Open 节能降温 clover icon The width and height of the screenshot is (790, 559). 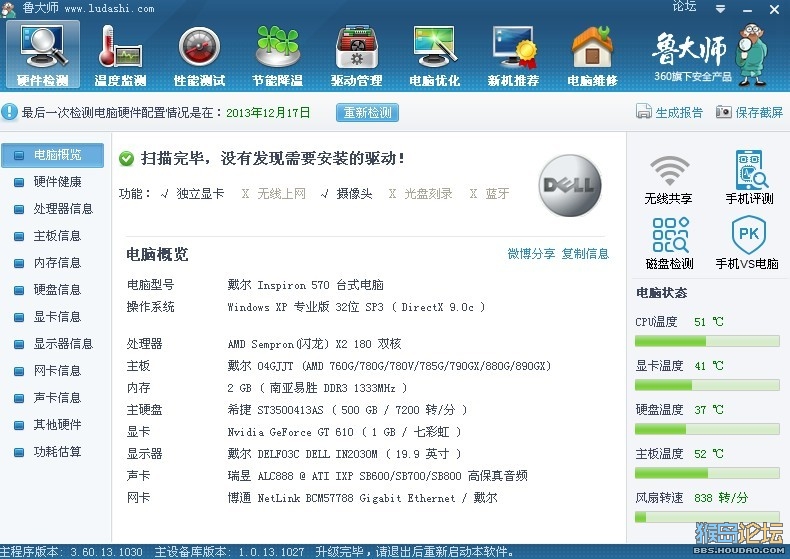pyautogui.click(x=278, y=54)
